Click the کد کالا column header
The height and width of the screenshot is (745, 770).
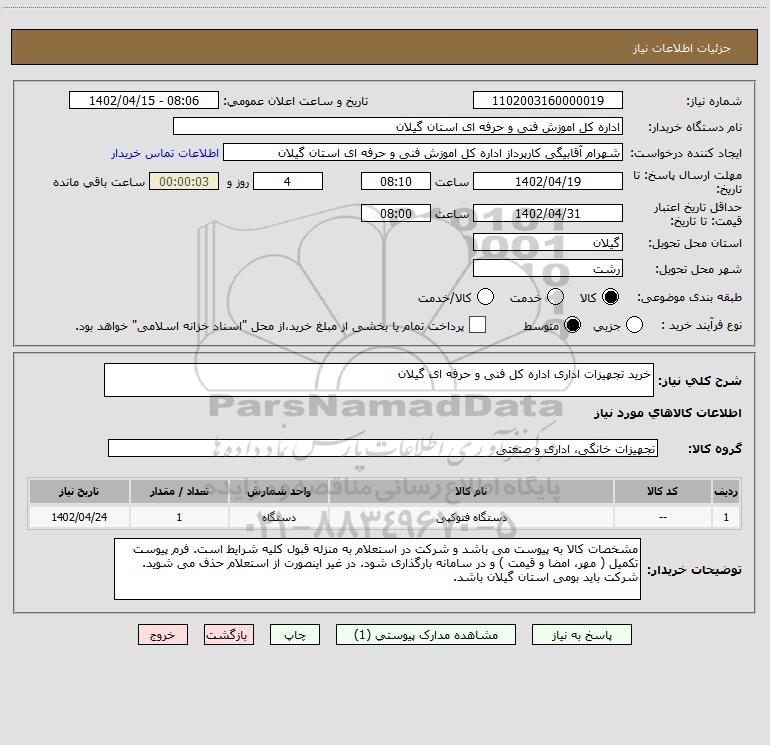point(663,492)
